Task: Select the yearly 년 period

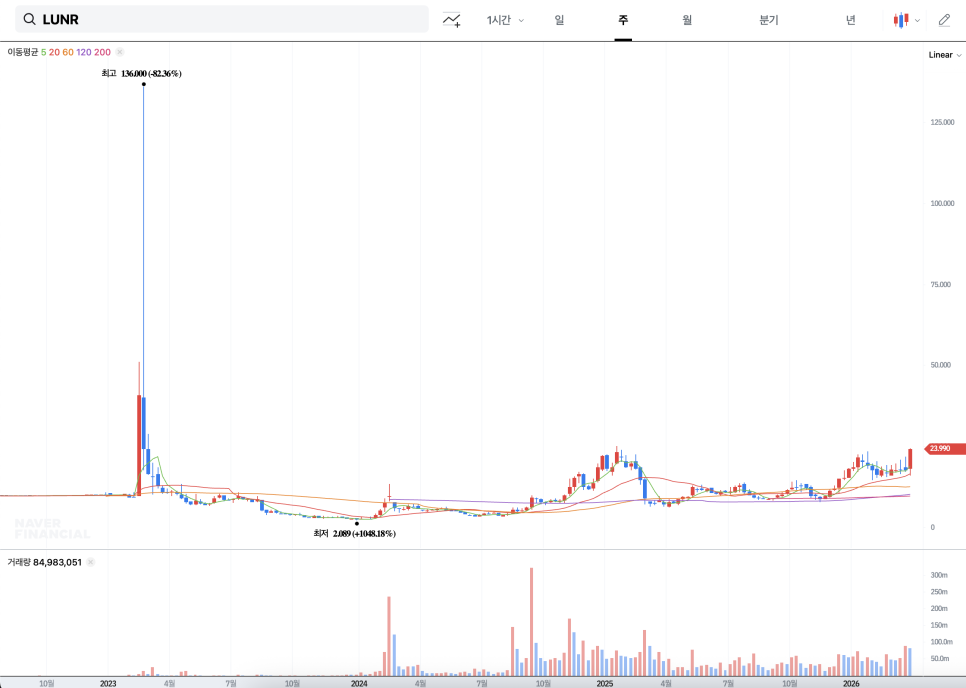Action: 850,20
